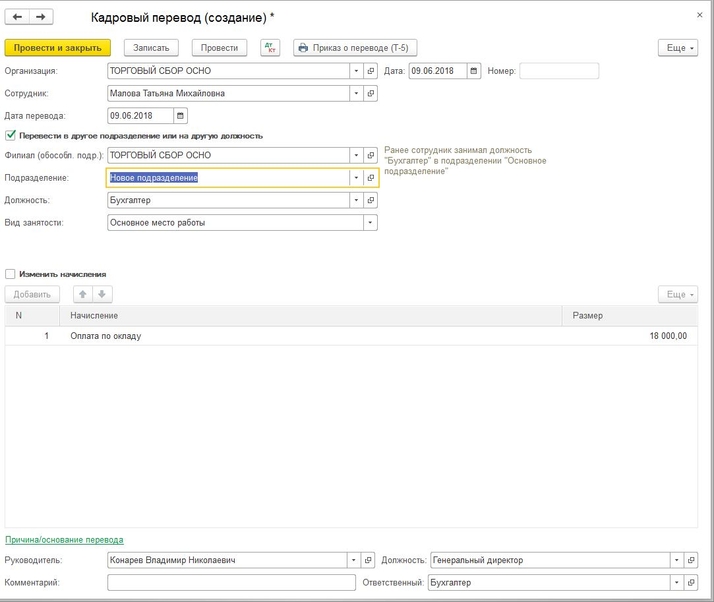The image size is (714, 602).
Task: Open Организация record via open-form icon
Action: tap(370, 71)
